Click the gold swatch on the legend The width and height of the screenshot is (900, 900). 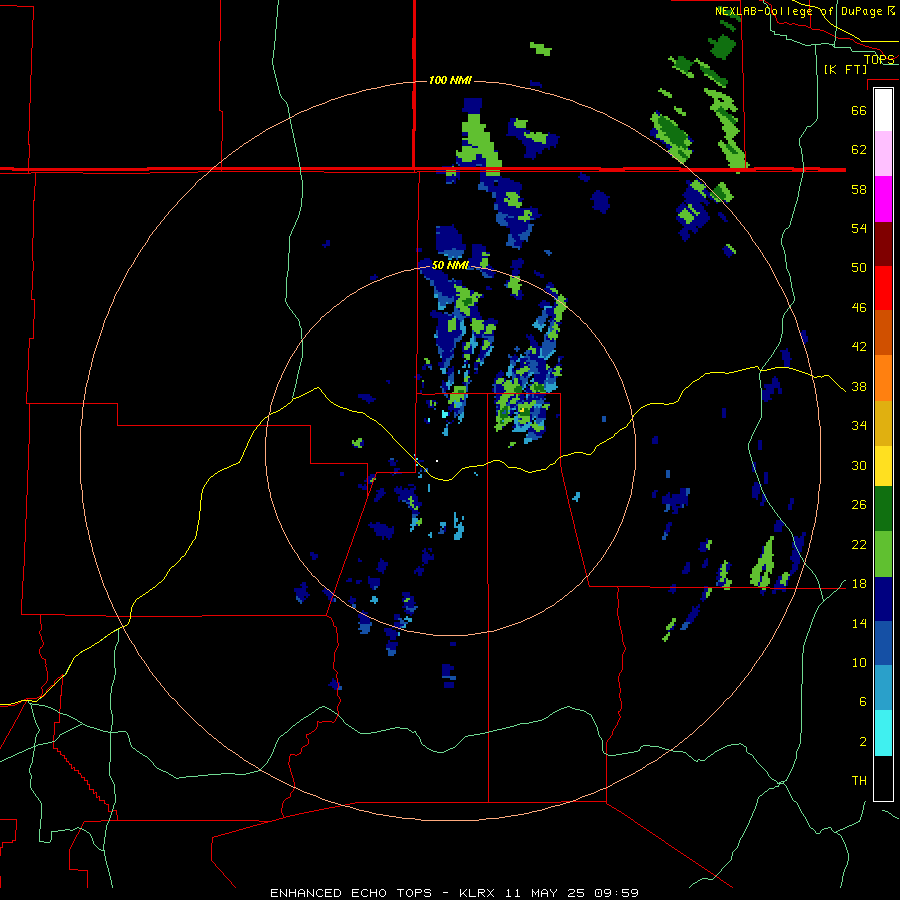pyautogui.click(x=883, y=423)
